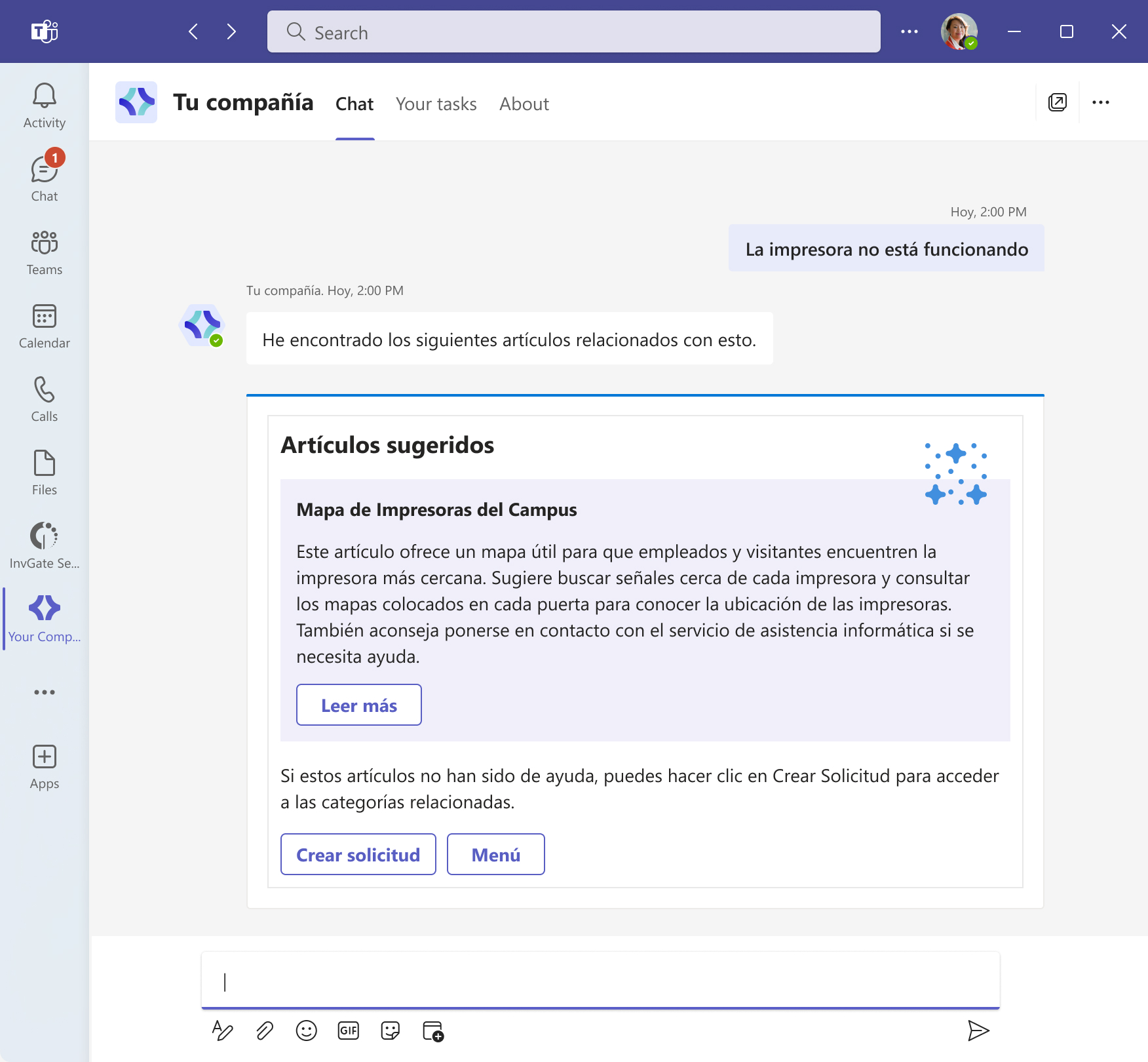Insert an emoji in the message
Image resolution: width=1148 pixels, height=1062 pixels.
click(x=307, y=1031)
